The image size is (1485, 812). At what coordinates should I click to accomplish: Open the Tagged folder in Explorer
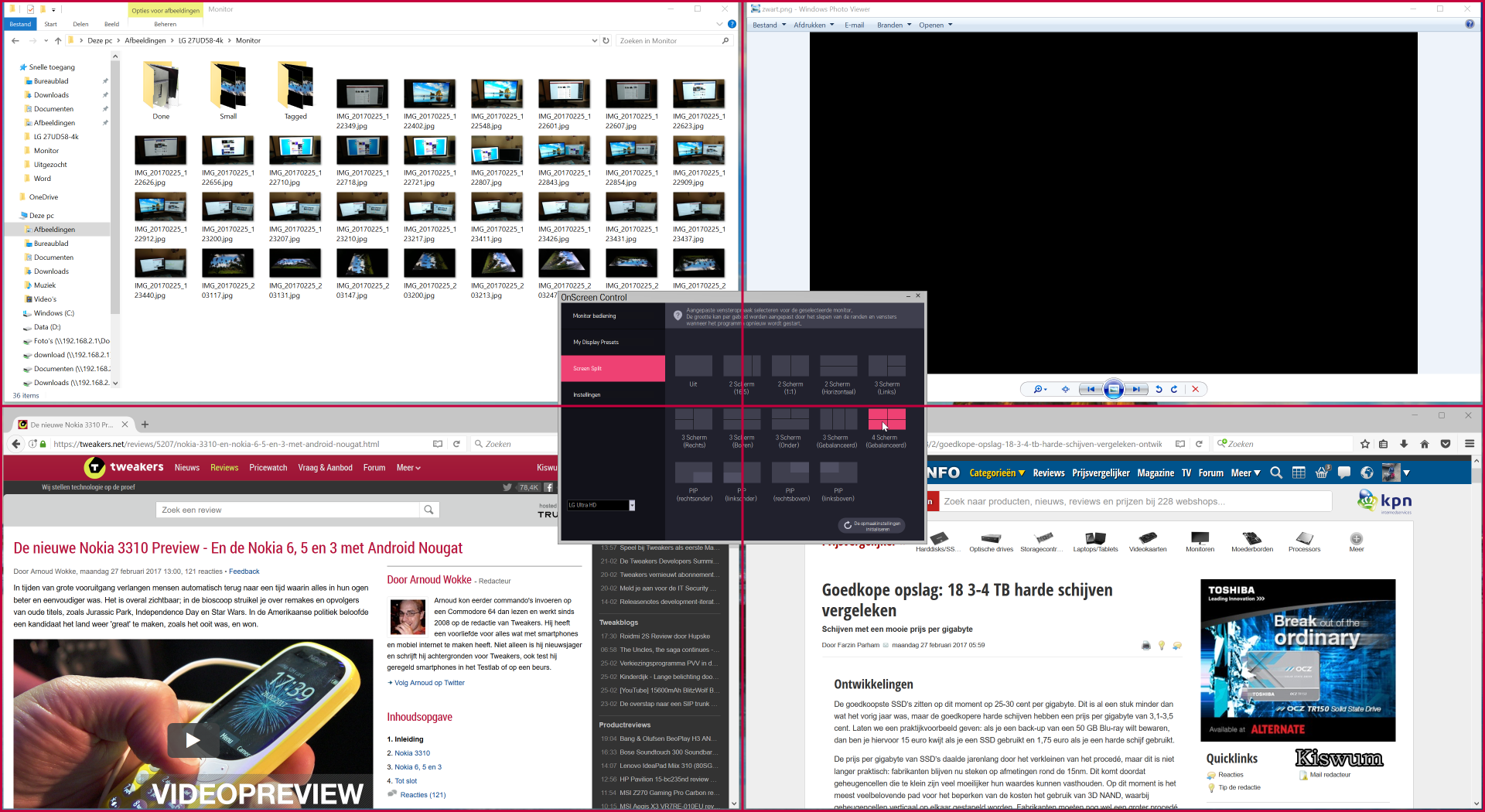pos(295,92)
